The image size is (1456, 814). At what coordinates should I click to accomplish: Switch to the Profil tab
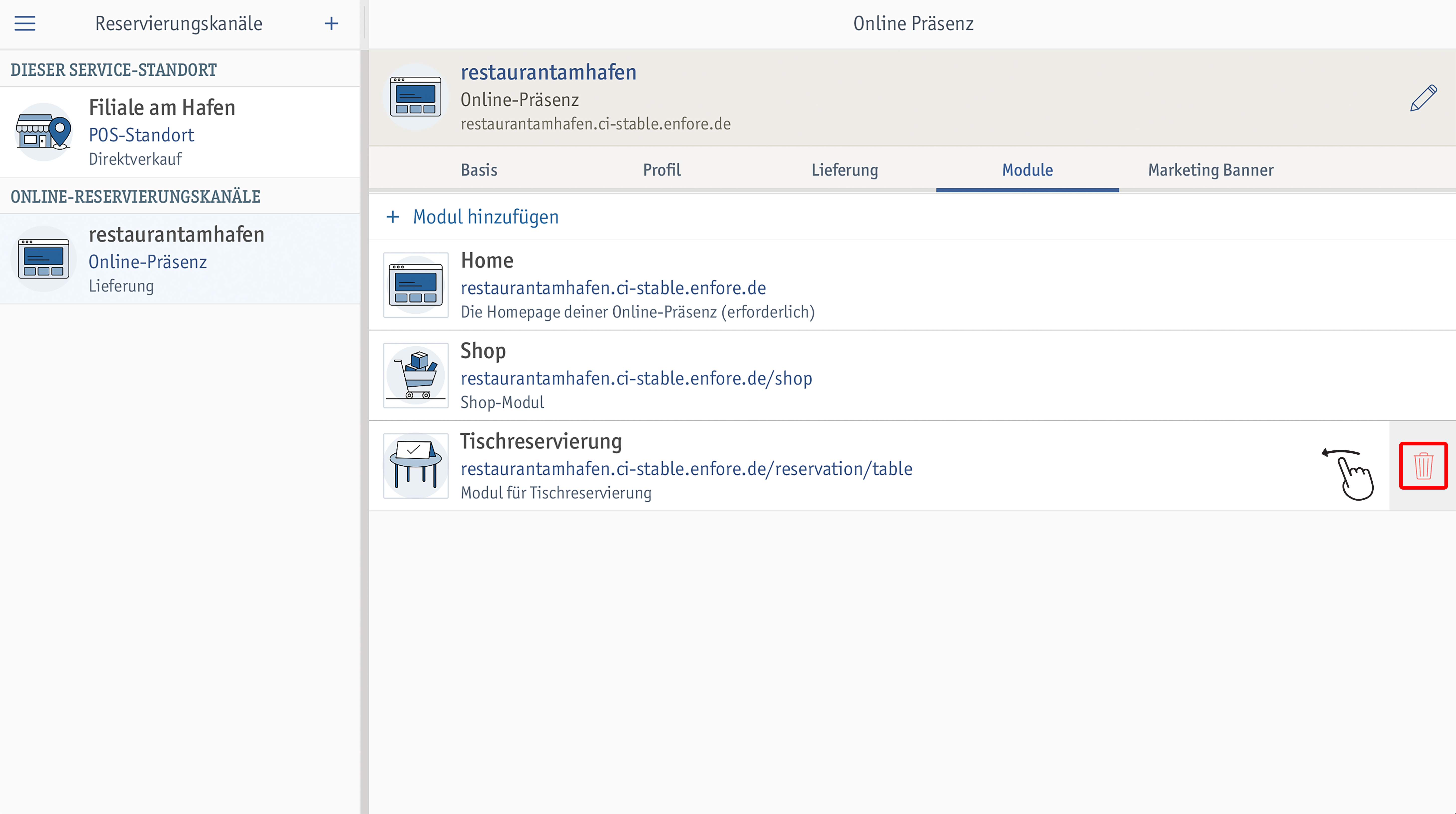pos(661,170)
